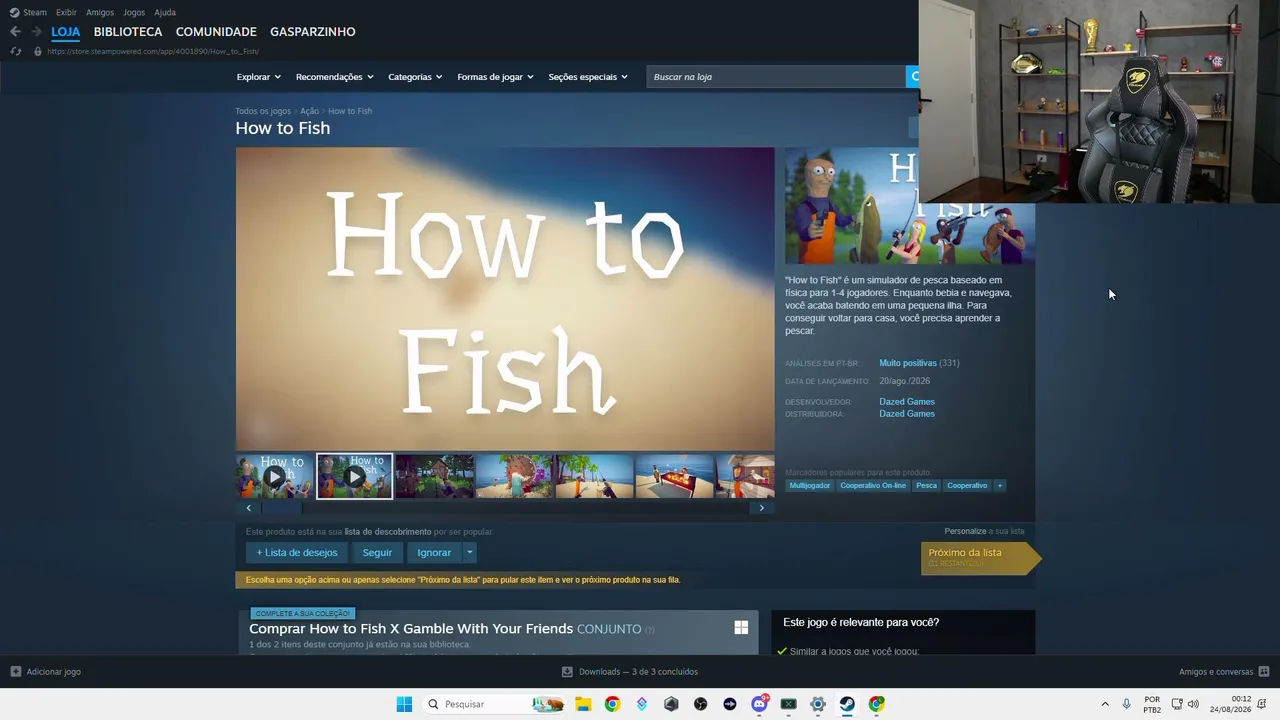Select the Cooperativo tag
Screen dimensions: 1280x720
pyautogui.click(x=967, y=486)
